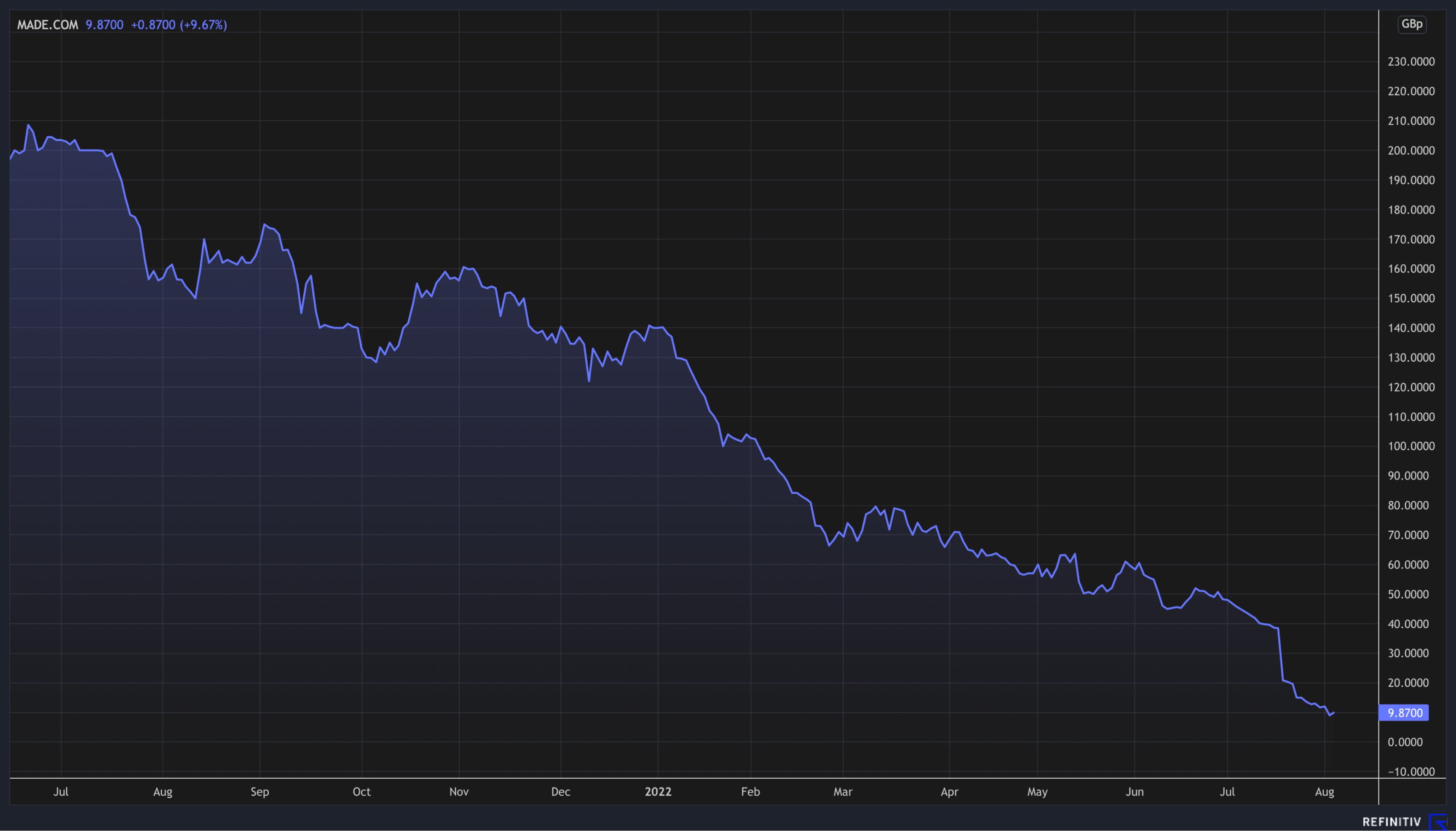Click the current price tag 9.8700 on axis
1456x831 pixels.
point(1403,712)
